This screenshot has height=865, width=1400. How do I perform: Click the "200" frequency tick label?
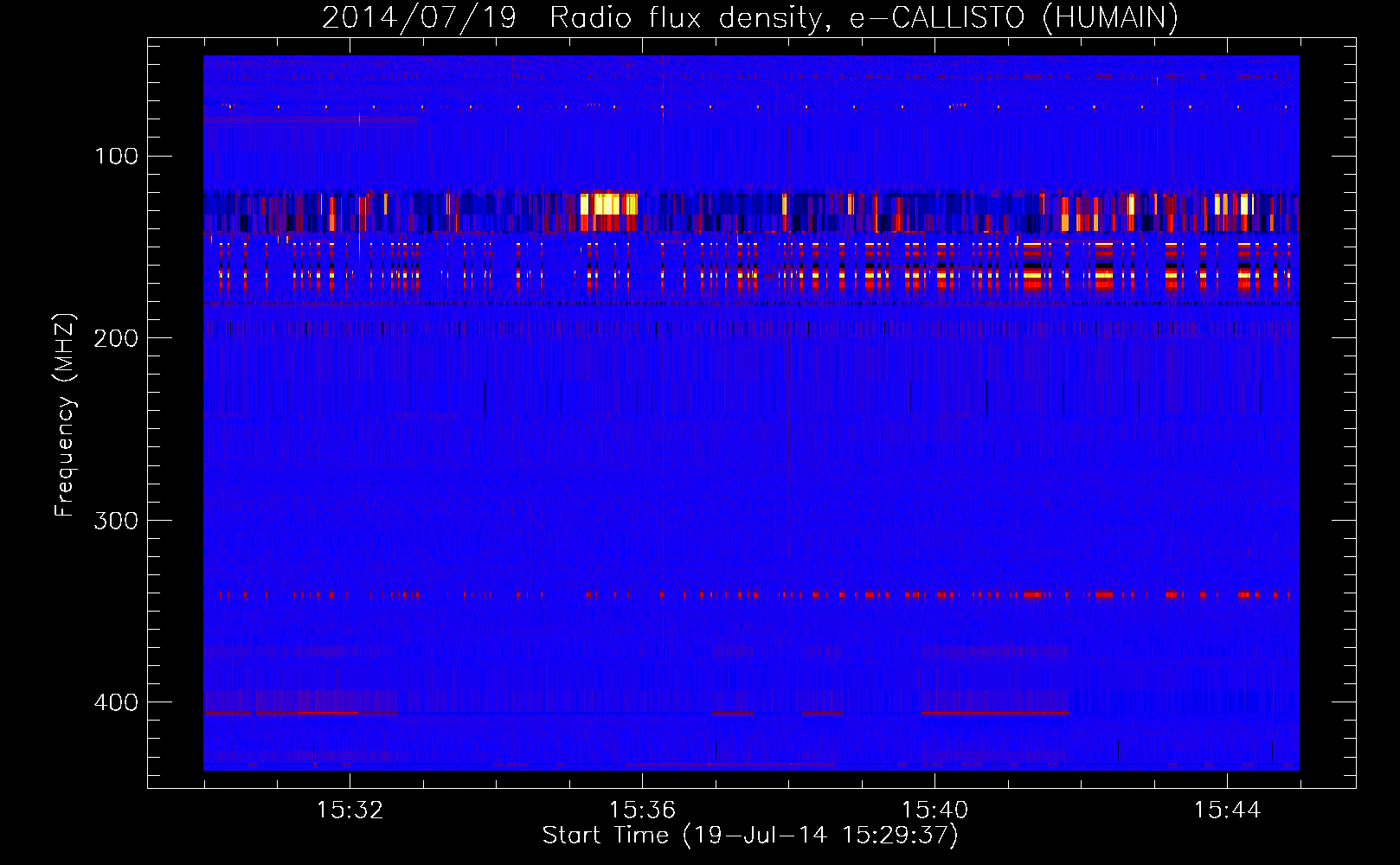pyautogui.click(x=116, y=337)
